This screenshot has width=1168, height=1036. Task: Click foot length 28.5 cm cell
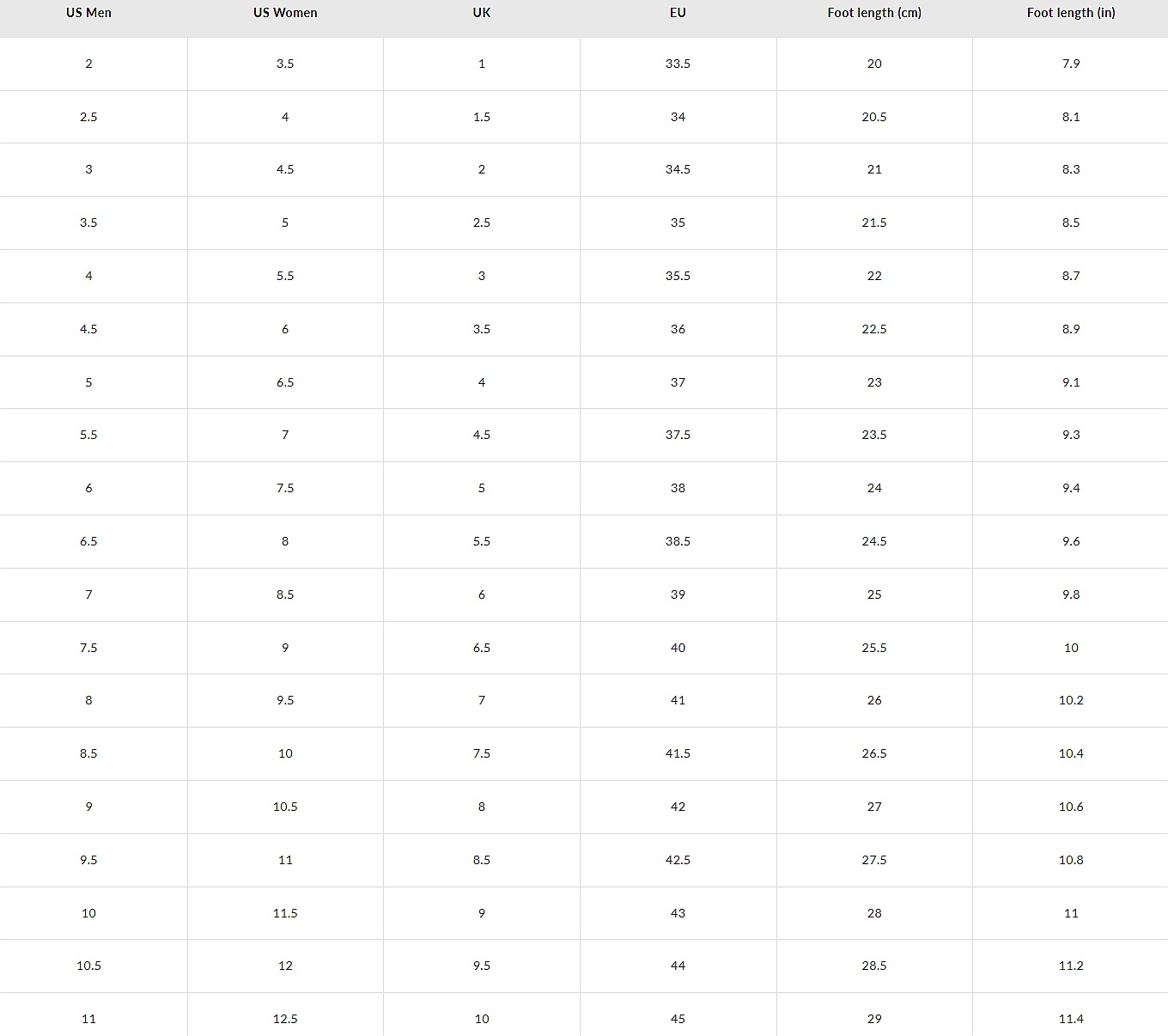tap(874, 966)
